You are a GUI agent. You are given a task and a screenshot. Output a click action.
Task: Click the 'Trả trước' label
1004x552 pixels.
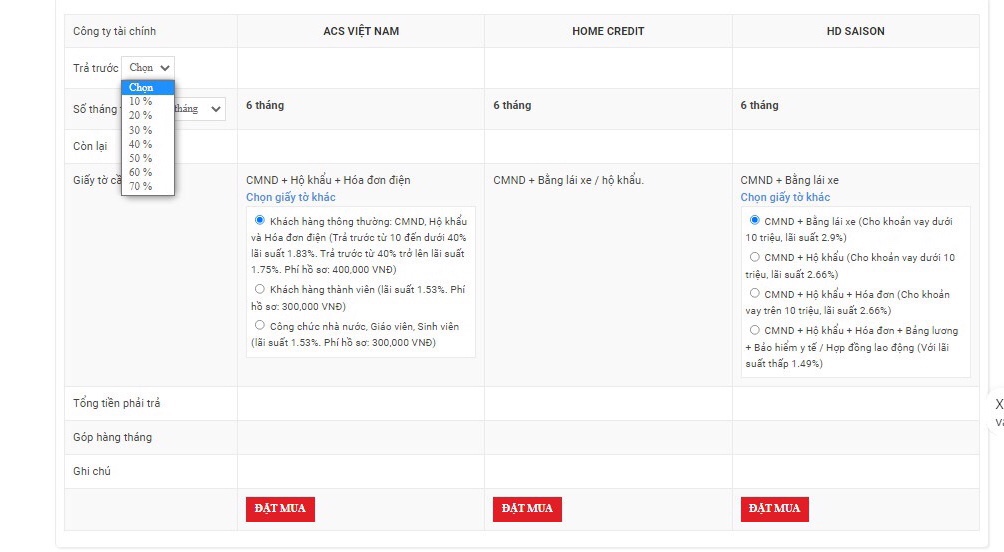[x=95, y=68]
